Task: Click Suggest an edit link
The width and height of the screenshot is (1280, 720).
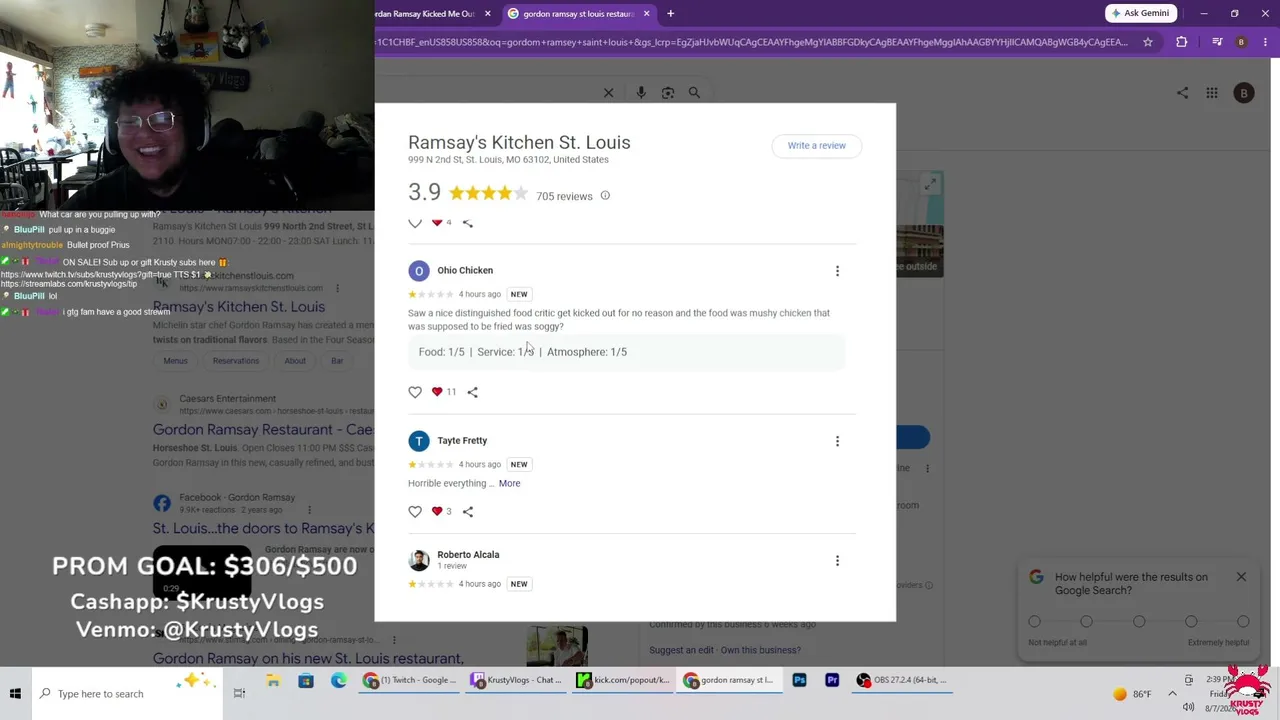Action: [x=682, y=650]
